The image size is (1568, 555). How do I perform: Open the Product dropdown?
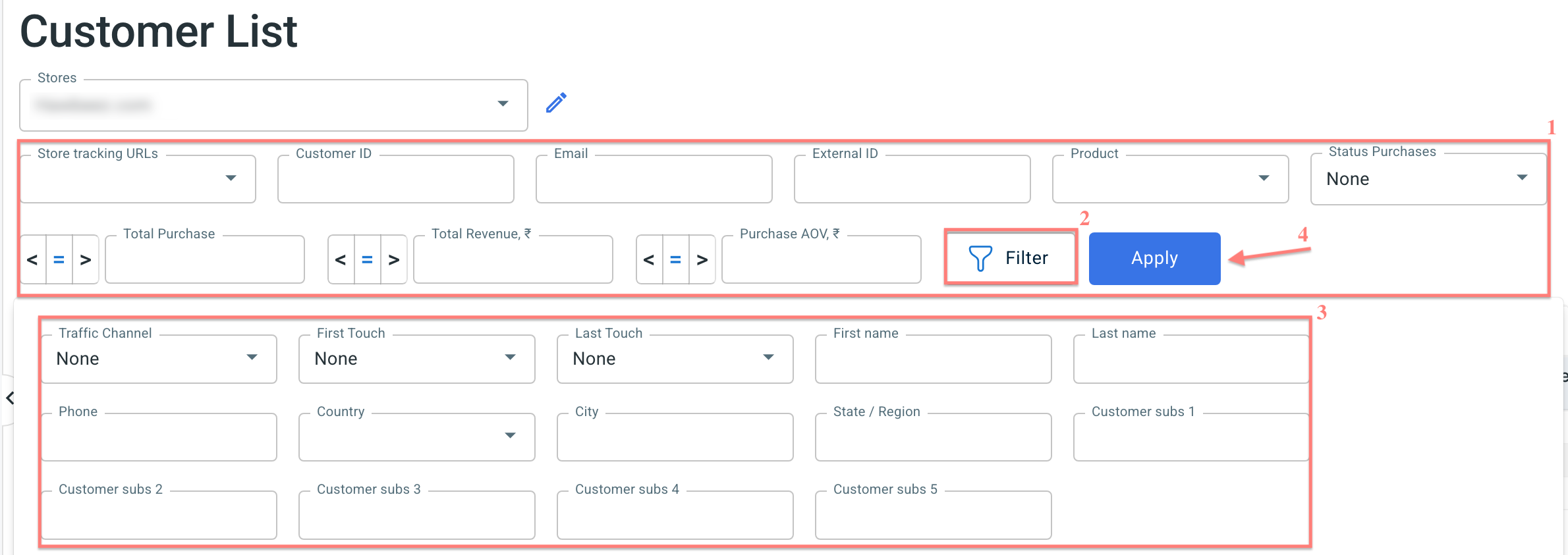1170,179
